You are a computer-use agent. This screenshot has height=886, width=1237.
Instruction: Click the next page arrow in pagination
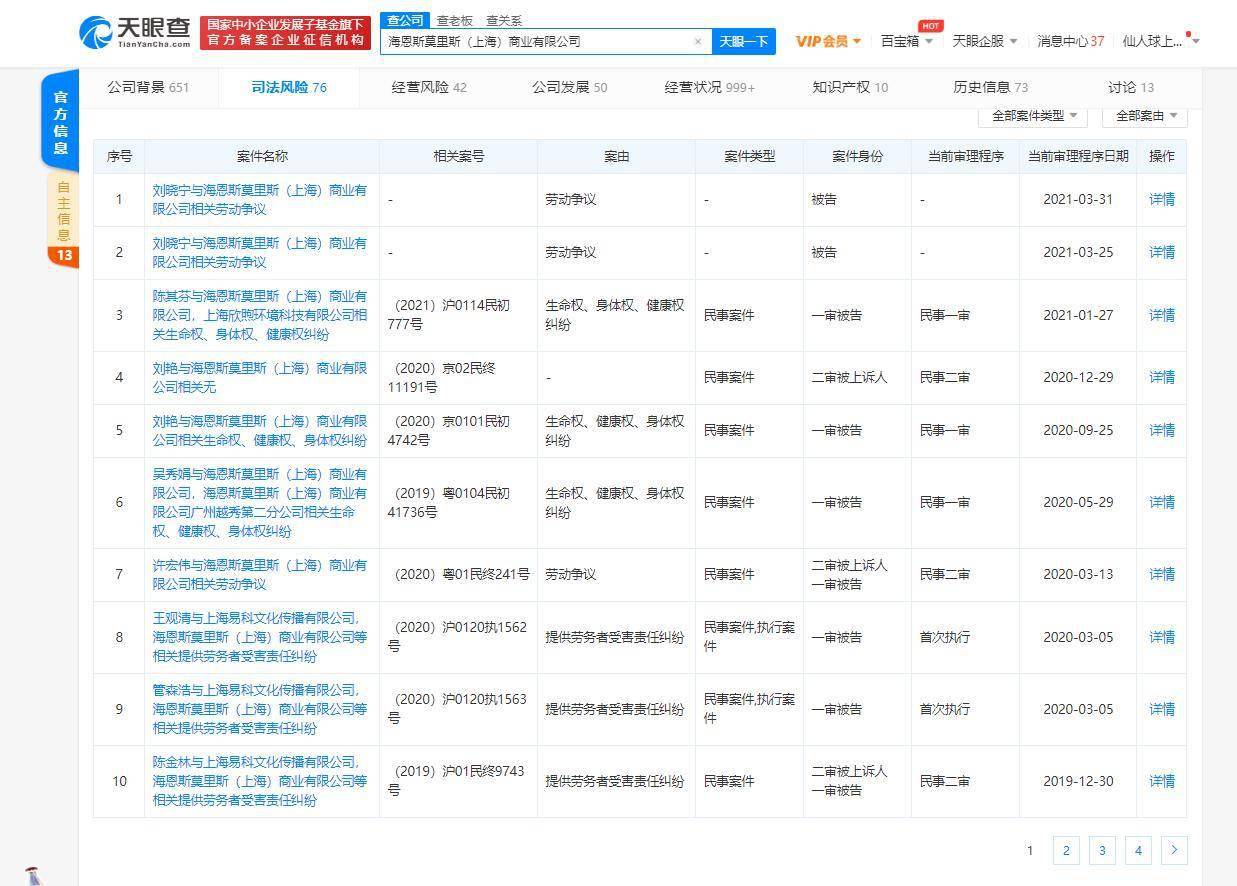(1174, 850)
